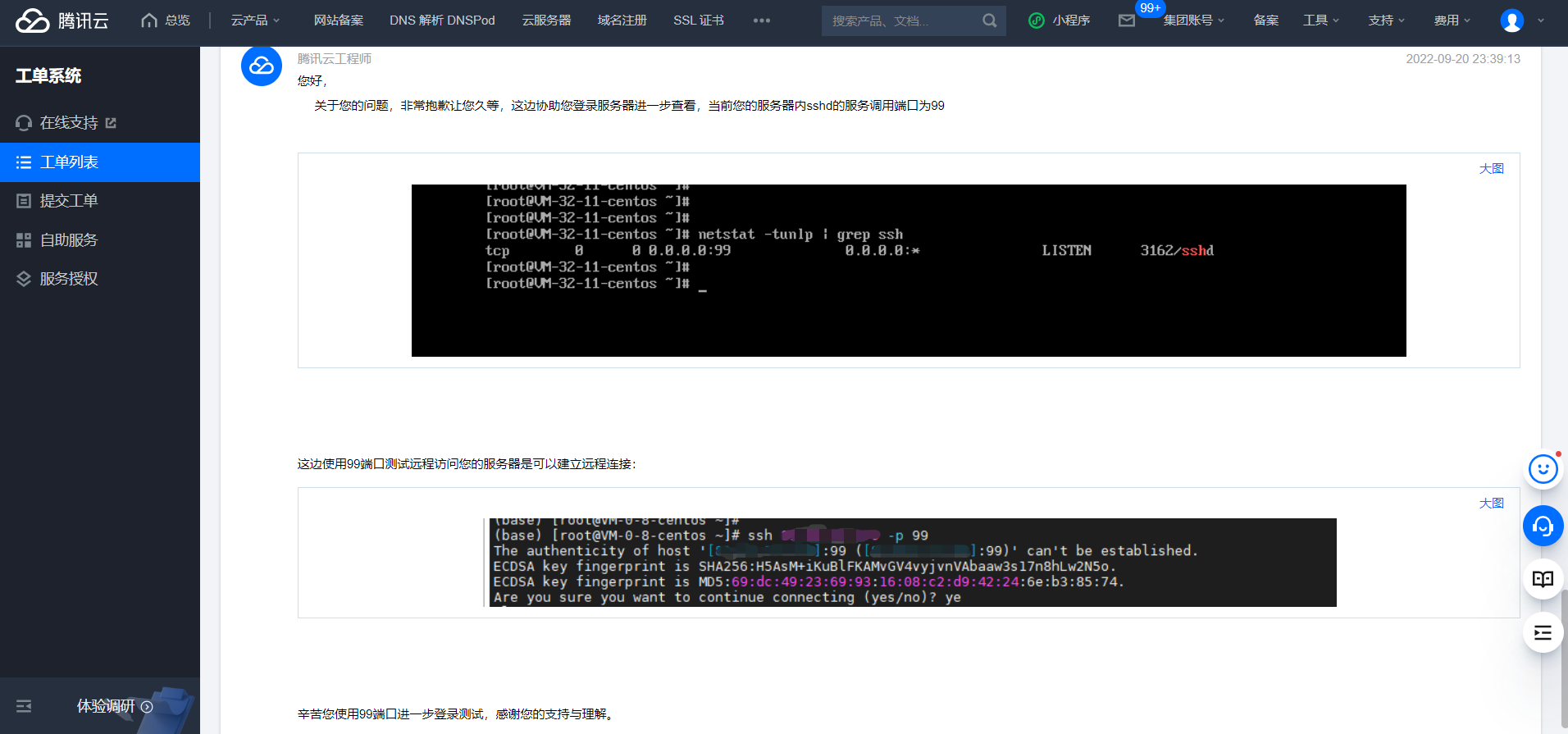Open the list menu floating button
The image size is (1568, 734).
pyautogui.click(x=1543, y=632)
